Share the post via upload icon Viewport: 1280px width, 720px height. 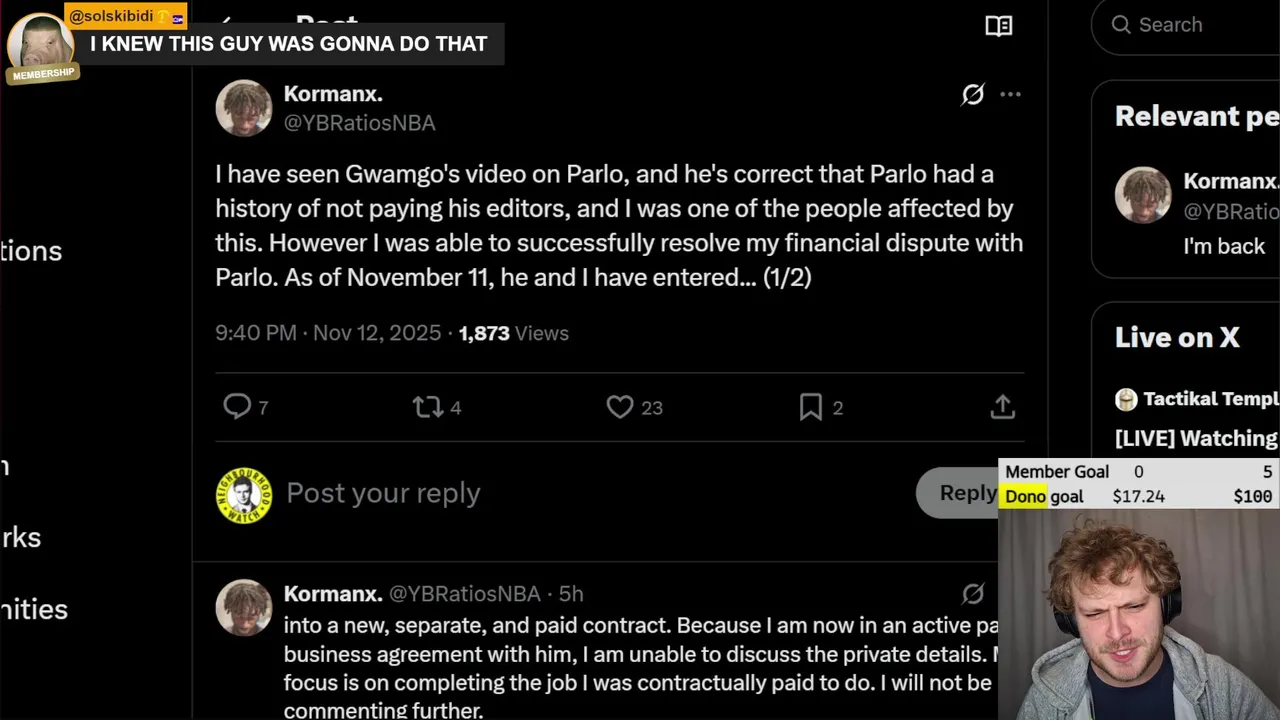point(1002,407)
